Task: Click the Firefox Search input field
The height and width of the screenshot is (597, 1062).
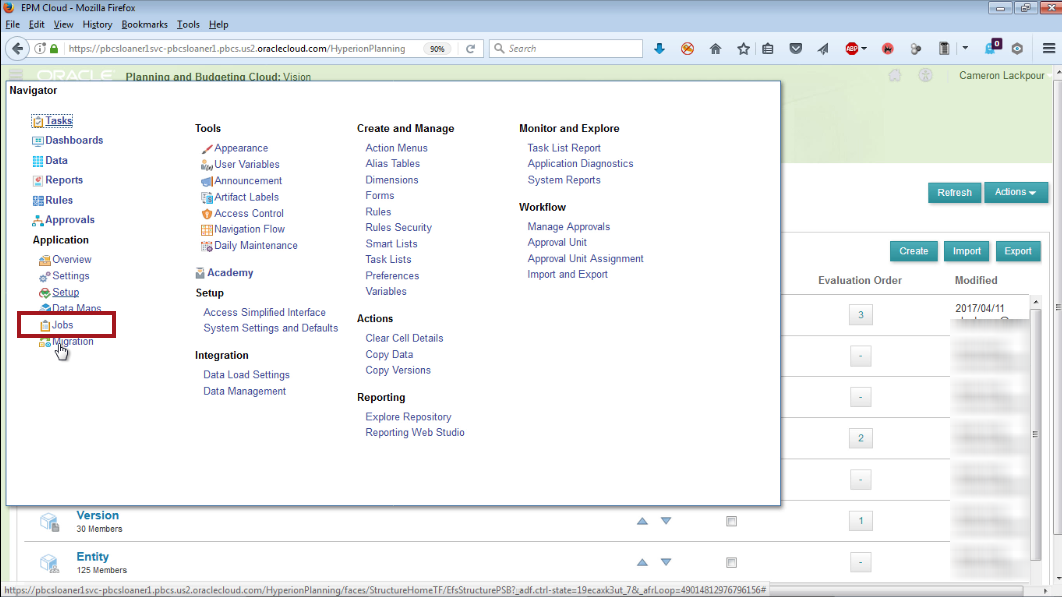Action: coord(566,49)
